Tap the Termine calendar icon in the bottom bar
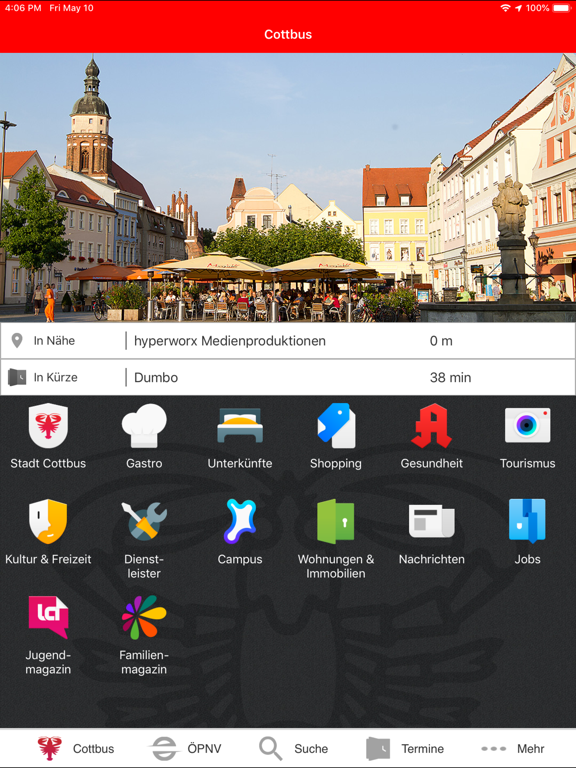 (x=378, y=748)
